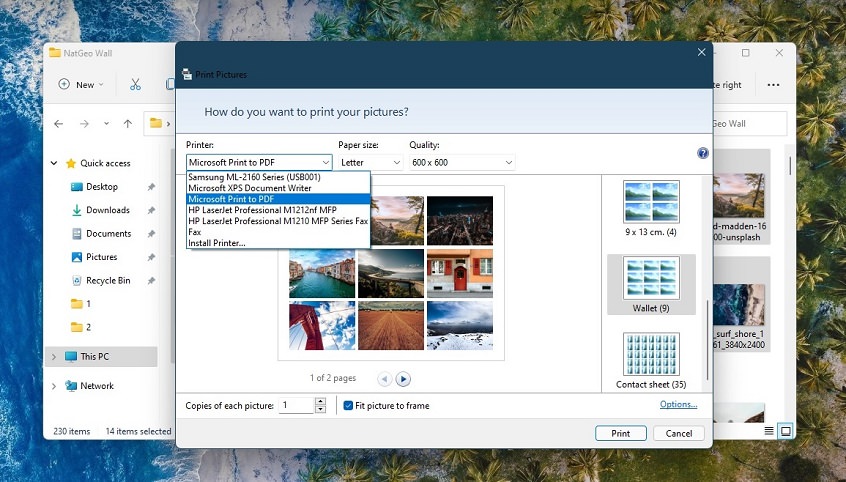Screen dimensions: 846x482
Task: Open the Printer dropdown showing Microsoft Print to PDF
Action: tap(259, 162)
